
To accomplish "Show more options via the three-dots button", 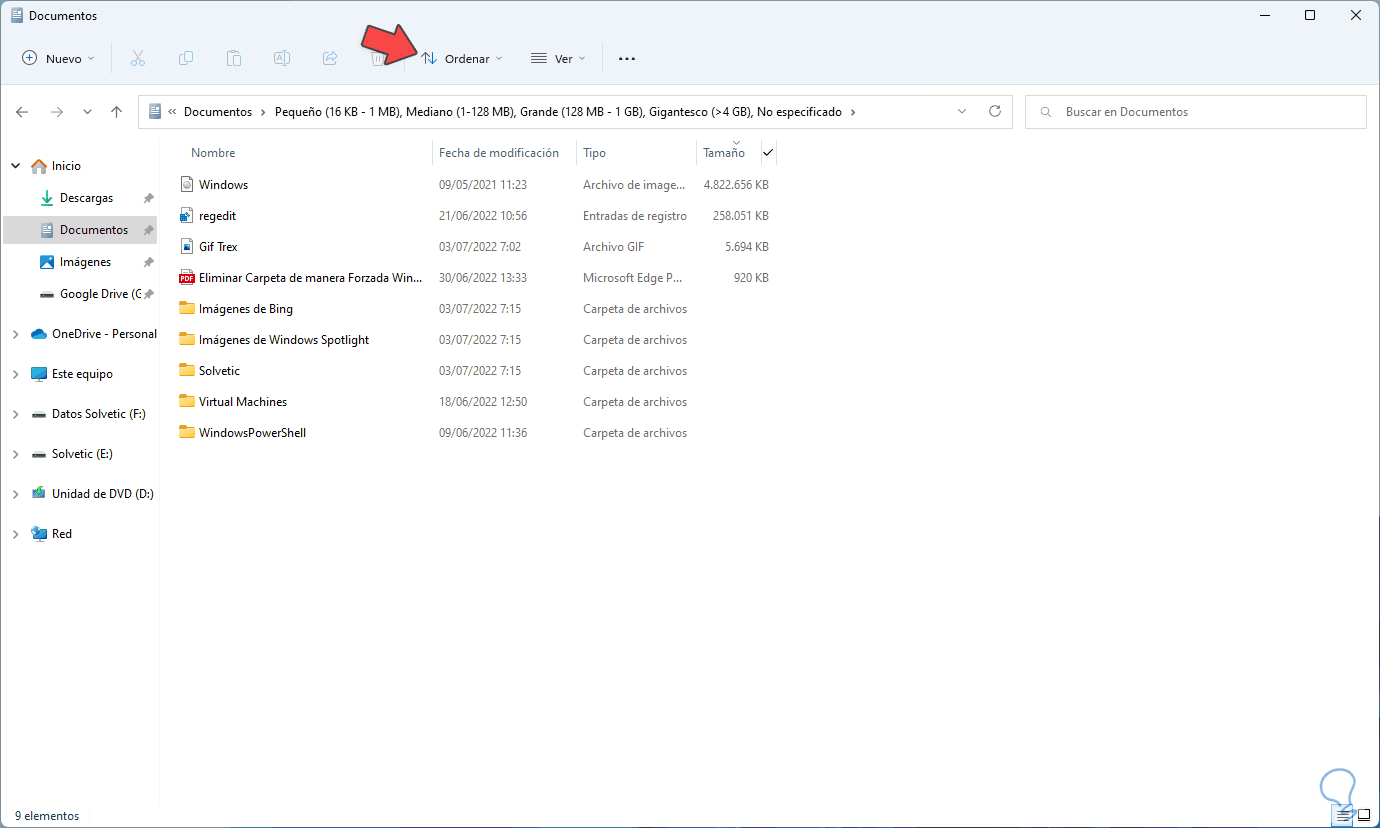I will coord(627,58).
